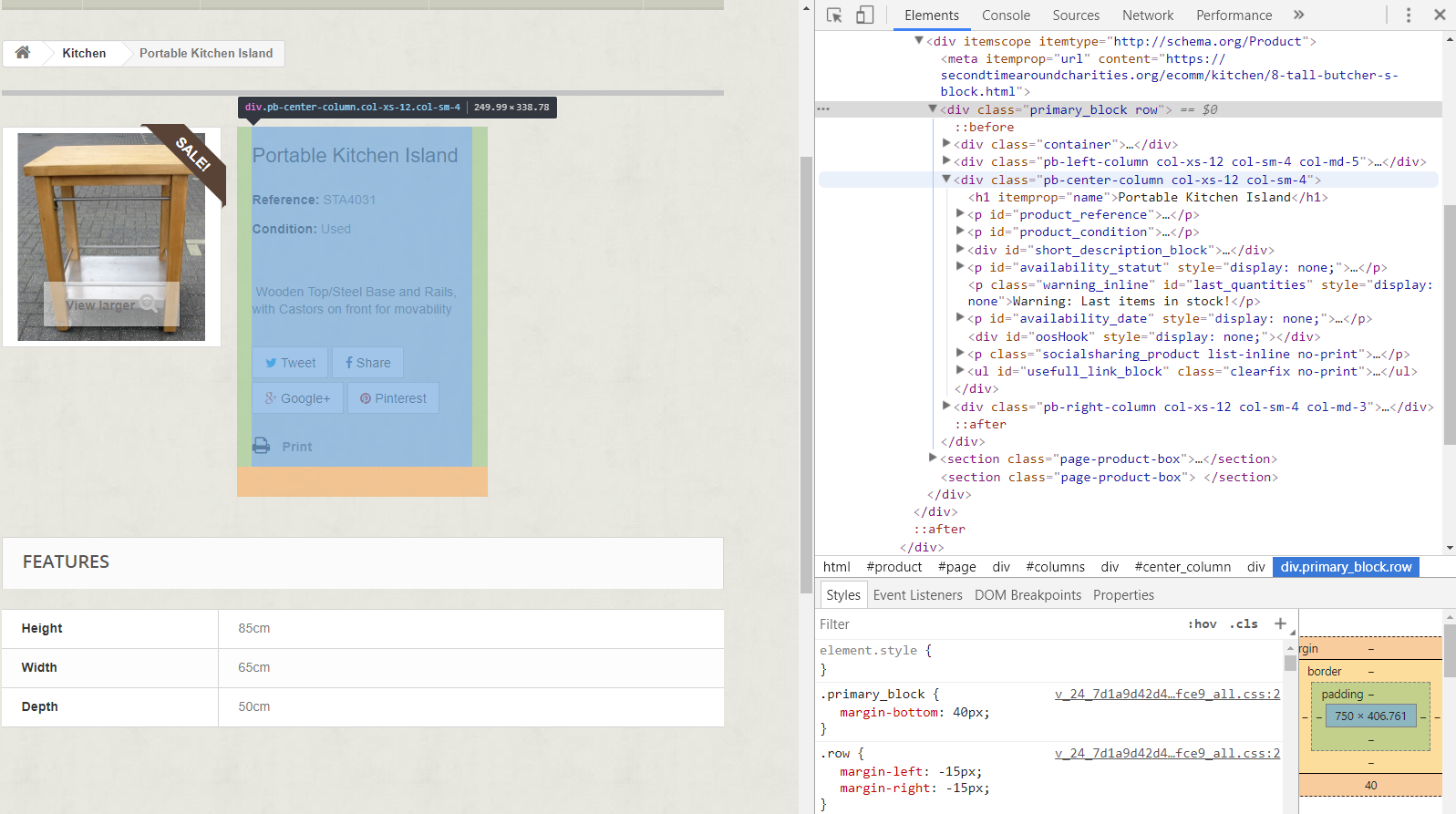Switch to the Console tab

pyautogui.click(x=1006, y=15)
